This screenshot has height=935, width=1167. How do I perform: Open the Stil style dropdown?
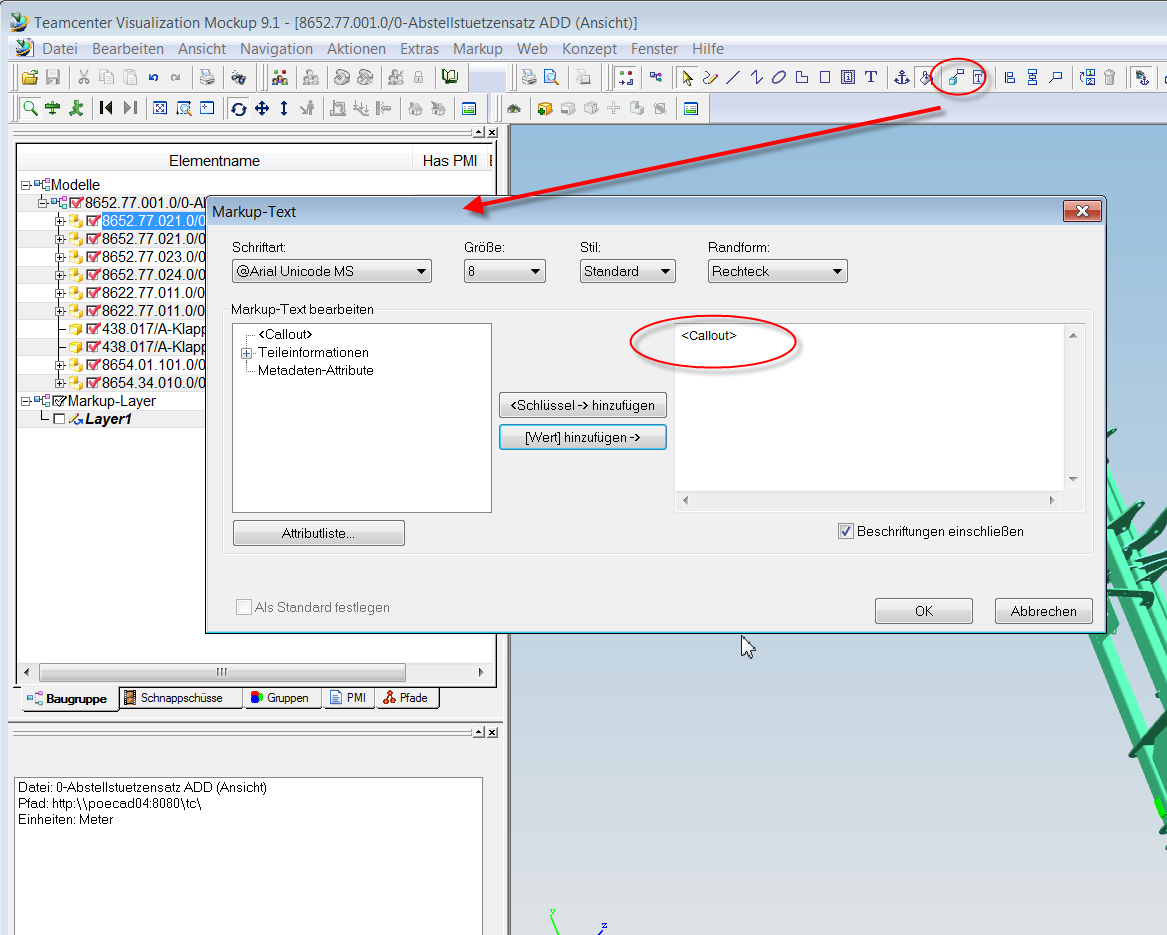[627, 271]
